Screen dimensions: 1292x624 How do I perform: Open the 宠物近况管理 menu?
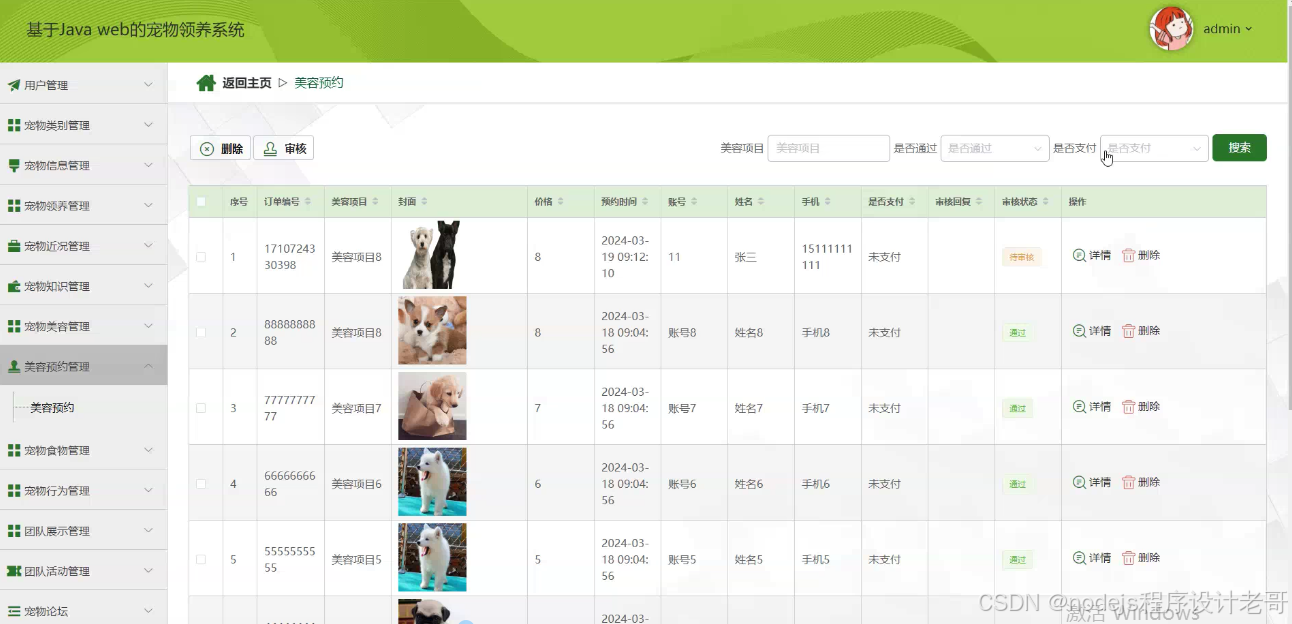pyautogui.click(x=83, y=246)
